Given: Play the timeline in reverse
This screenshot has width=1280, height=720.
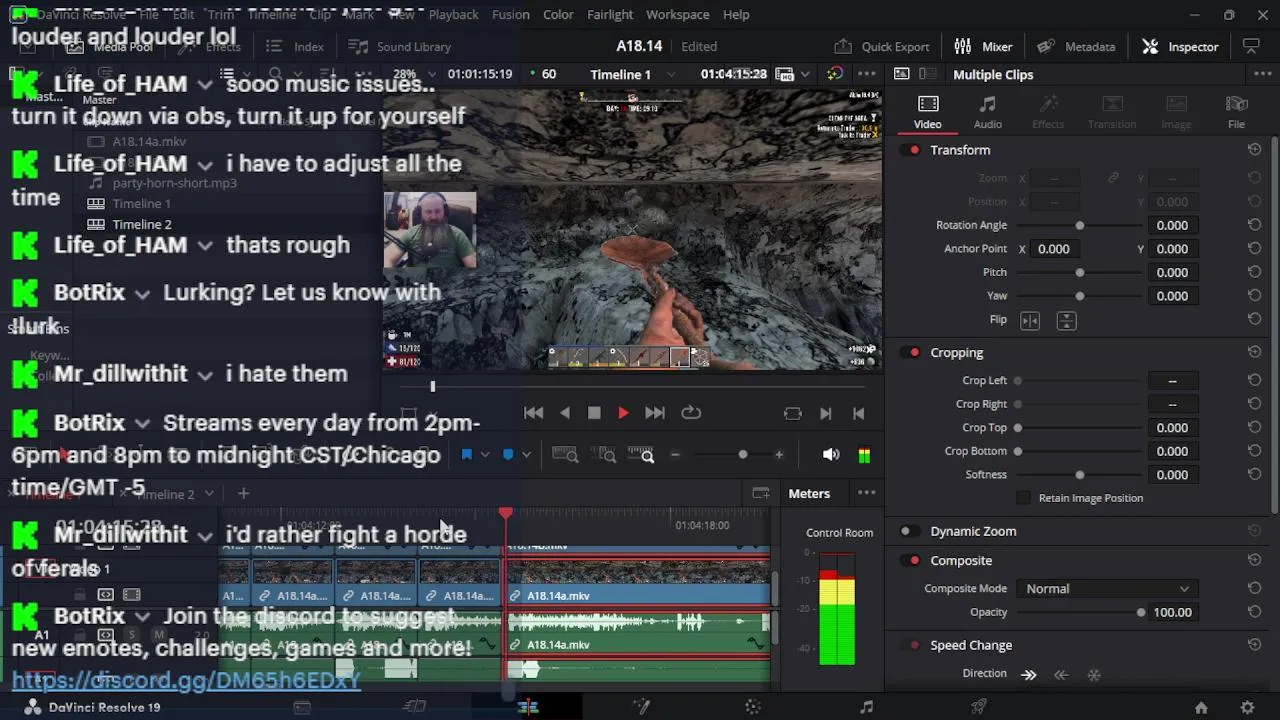Looking at the screenshot, I should point(565,413).
